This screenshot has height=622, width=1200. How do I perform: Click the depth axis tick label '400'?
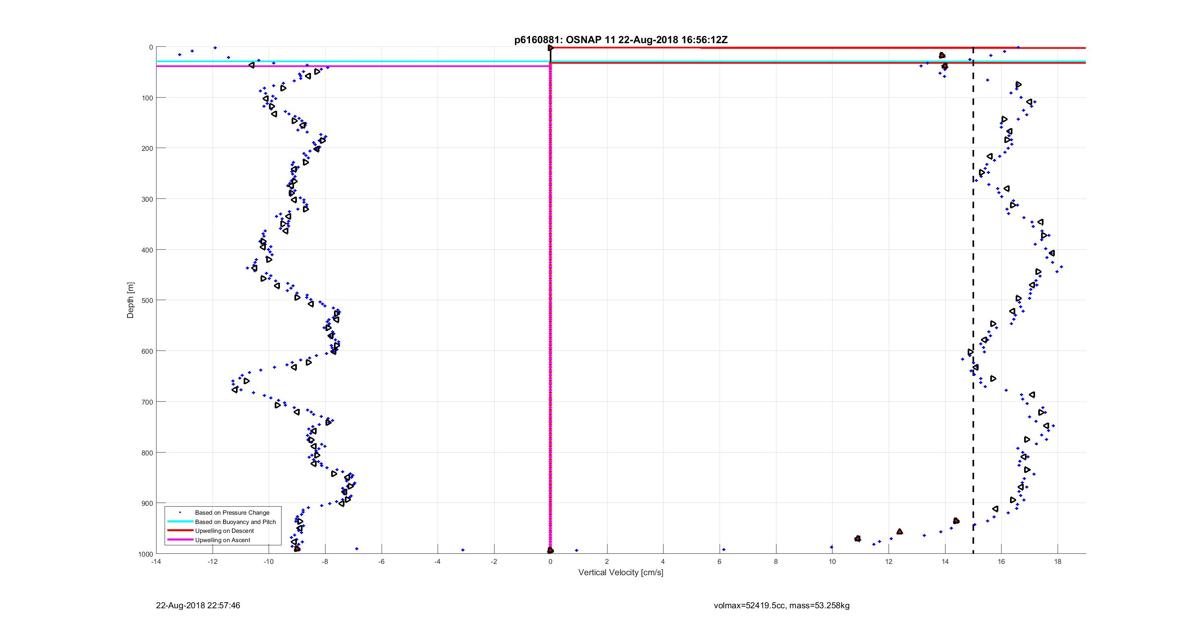coord(146,250)
